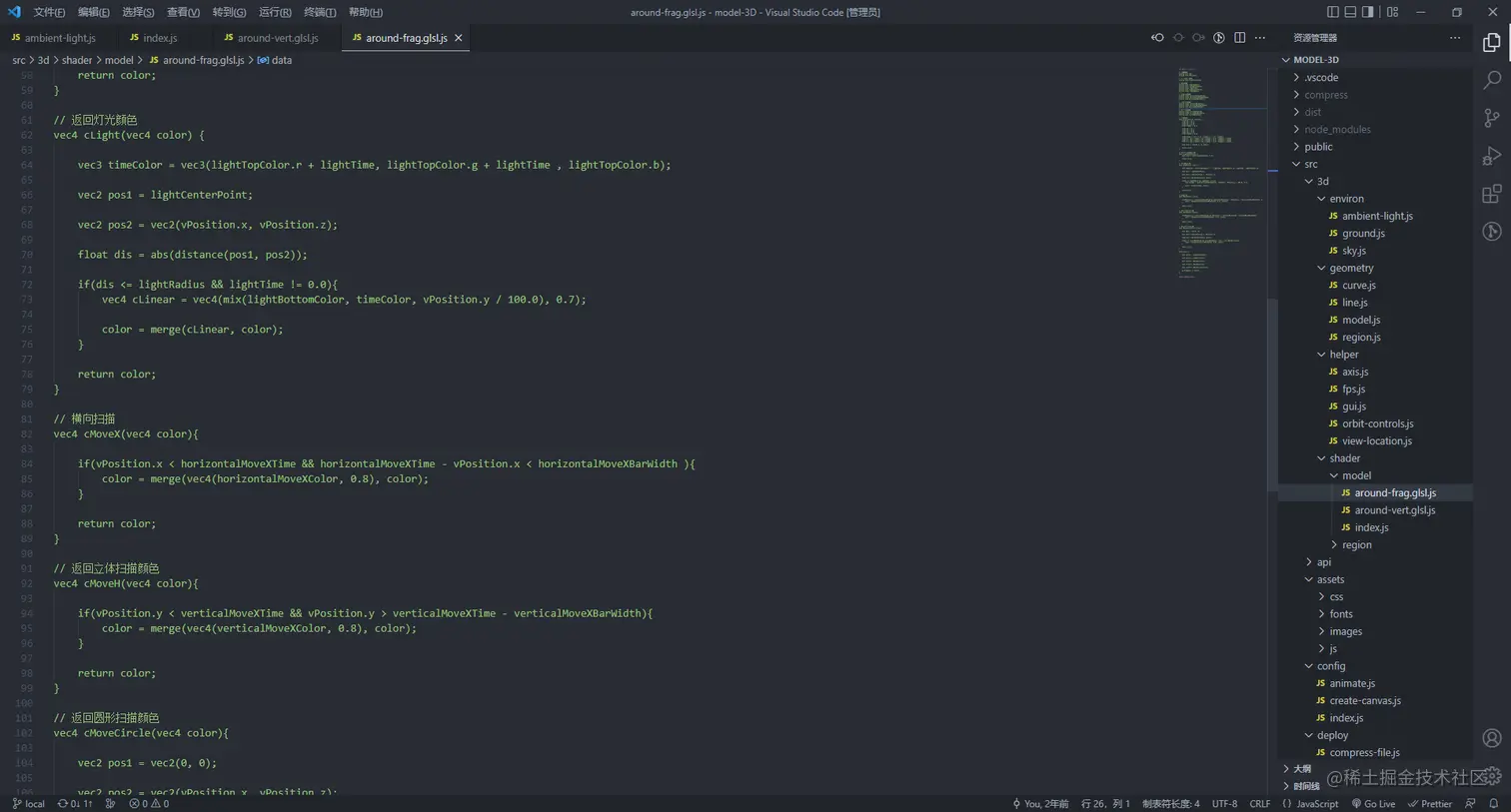Click the shader breadcrumb segment
The height and width of the screenshot is (812, 1511).
coord(77,60)
